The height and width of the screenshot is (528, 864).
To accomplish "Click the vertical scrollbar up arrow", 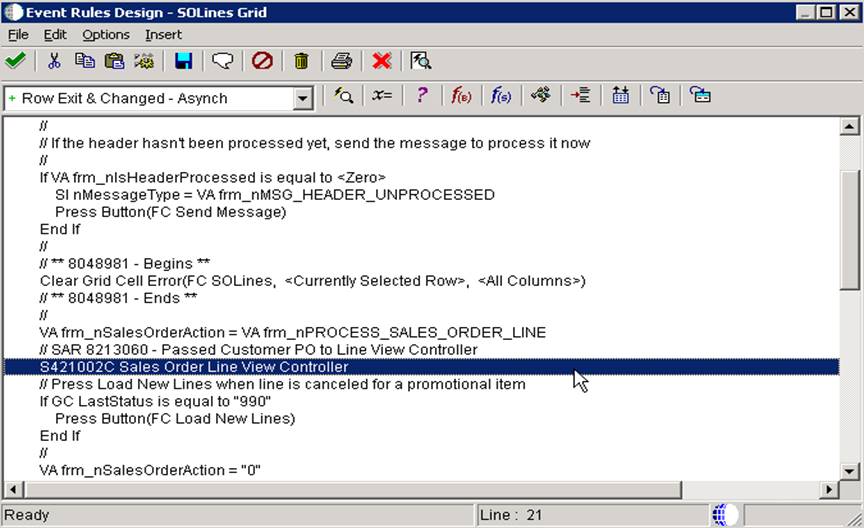I will point(849,127).
